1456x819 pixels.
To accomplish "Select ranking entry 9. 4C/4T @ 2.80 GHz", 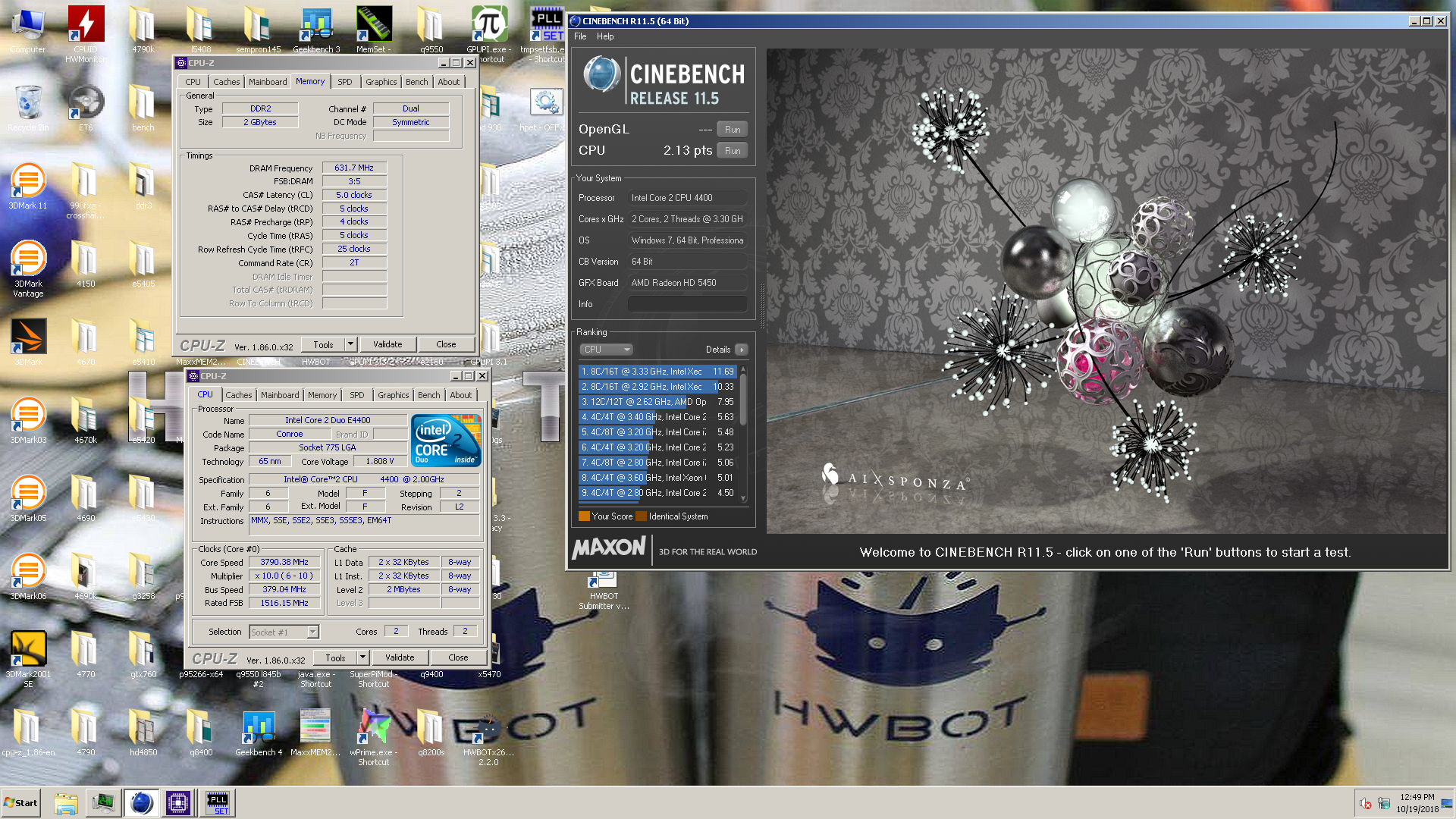I will 657,493.
